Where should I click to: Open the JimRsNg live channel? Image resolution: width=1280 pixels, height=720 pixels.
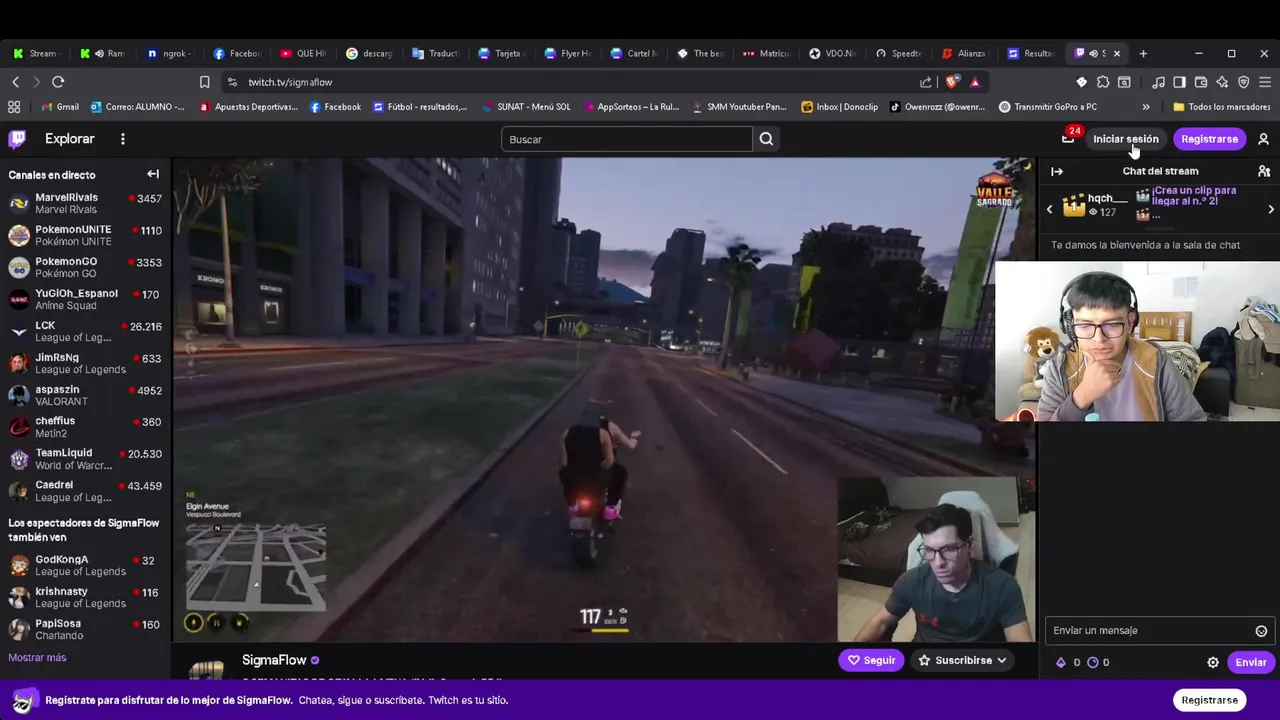click(x=85, y=364)
